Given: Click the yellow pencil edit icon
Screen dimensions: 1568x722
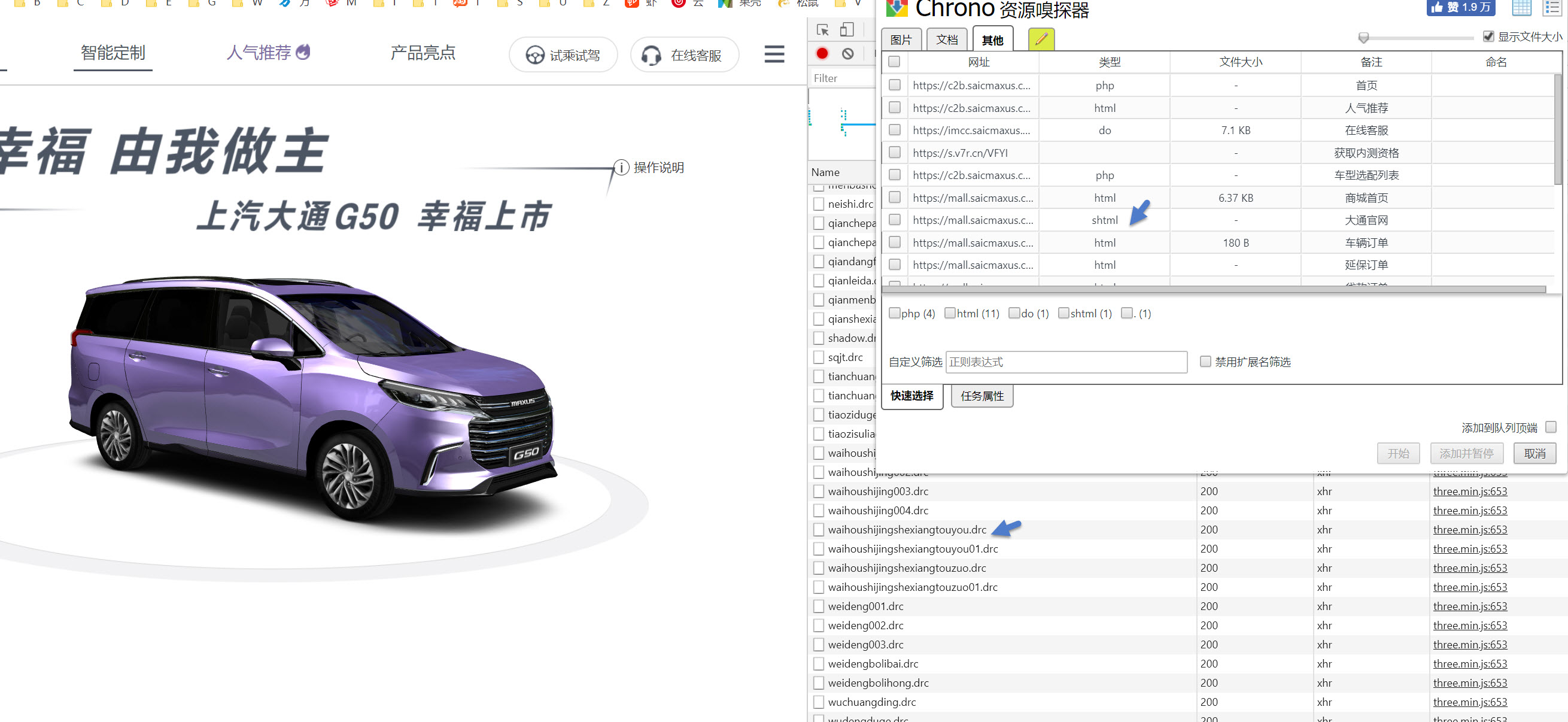Looking at the screenshot, I should point(1041,40).
